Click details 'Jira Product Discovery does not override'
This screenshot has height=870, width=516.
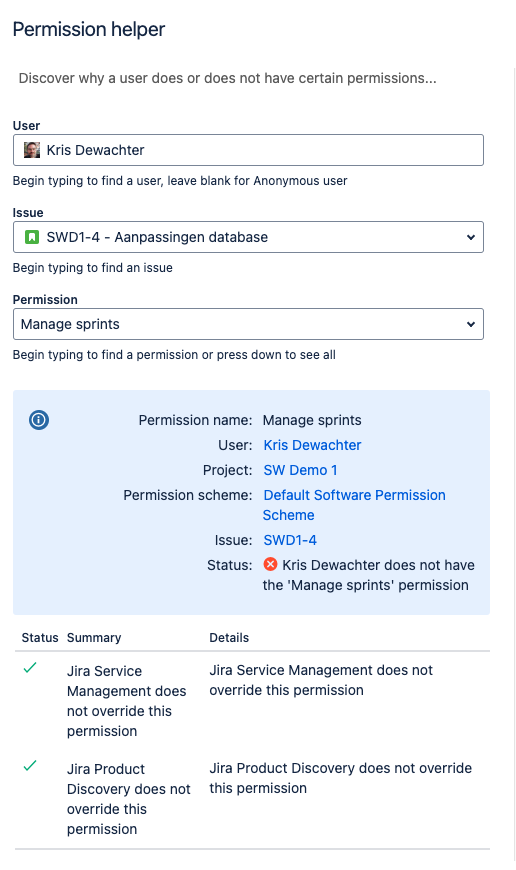tap(341, 778)
